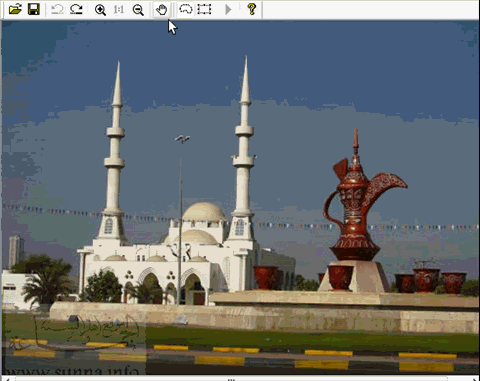
Task: Select the lasso selection tool
Action: coord(186,9)
